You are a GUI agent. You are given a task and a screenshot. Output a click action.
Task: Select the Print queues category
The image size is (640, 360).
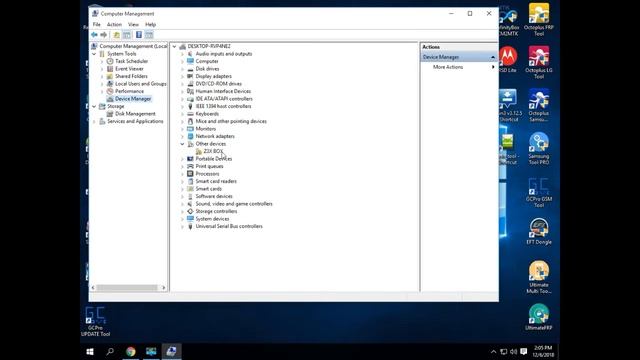click(x=209, y=167)
